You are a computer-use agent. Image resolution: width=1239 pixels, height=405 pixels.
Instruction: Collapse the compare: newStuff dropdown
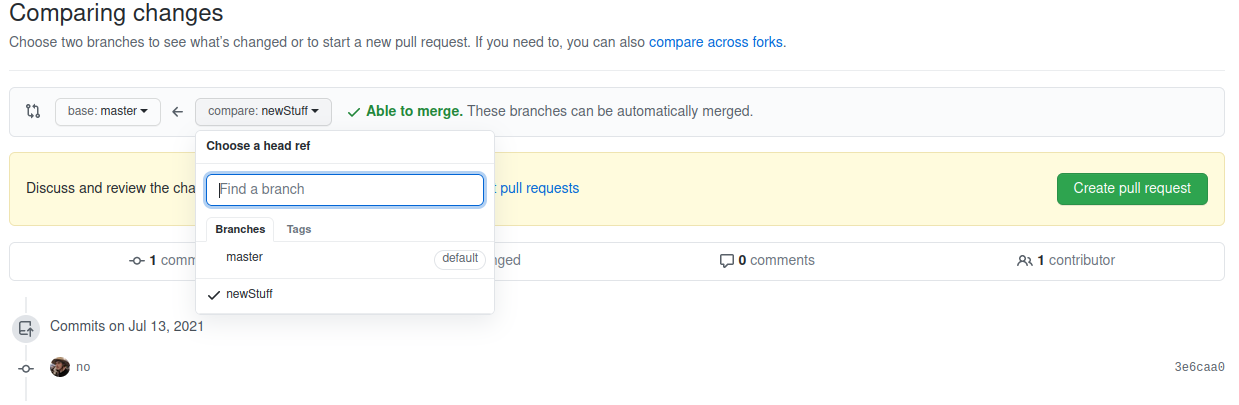click(263, 112)
